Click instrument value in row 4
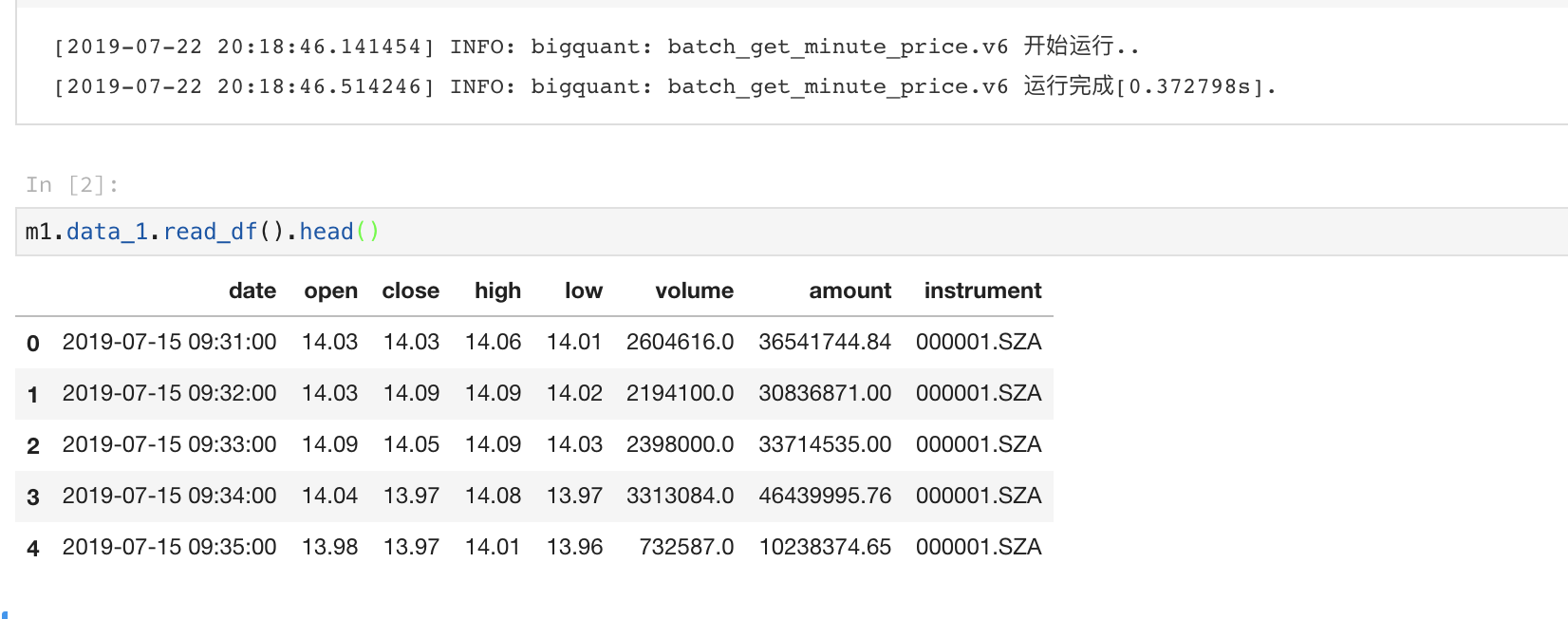This screenshot has width=1568, height=619. (978, 547)
